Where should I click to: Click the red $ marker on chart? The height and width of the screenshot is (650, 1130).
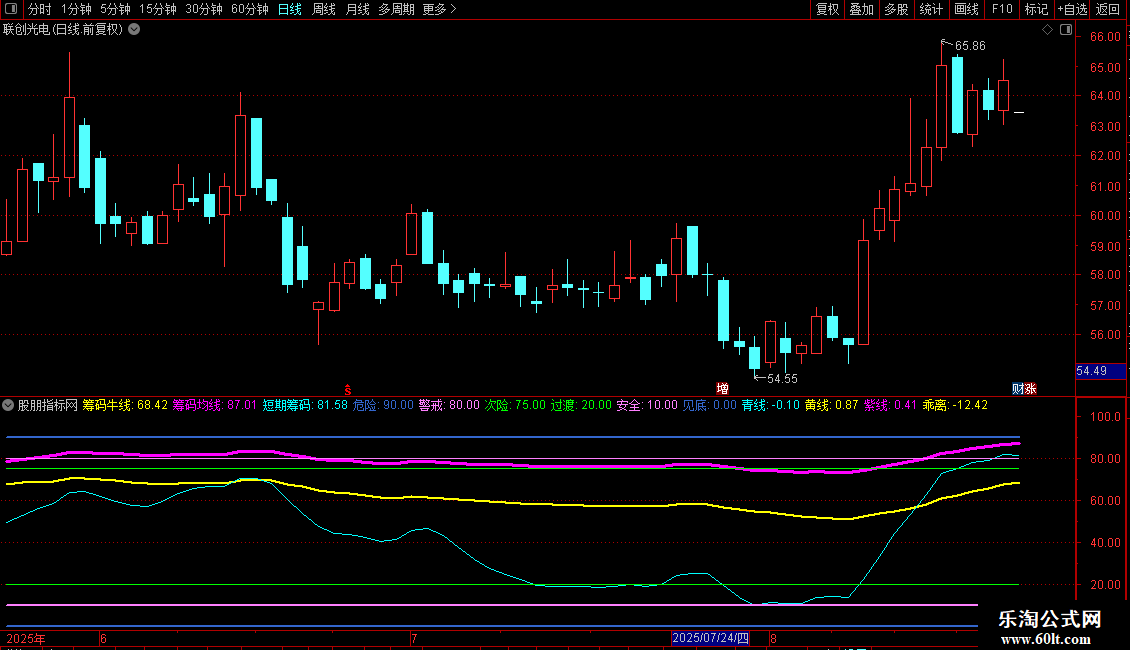pyautogui.click(x=347, y=388)
